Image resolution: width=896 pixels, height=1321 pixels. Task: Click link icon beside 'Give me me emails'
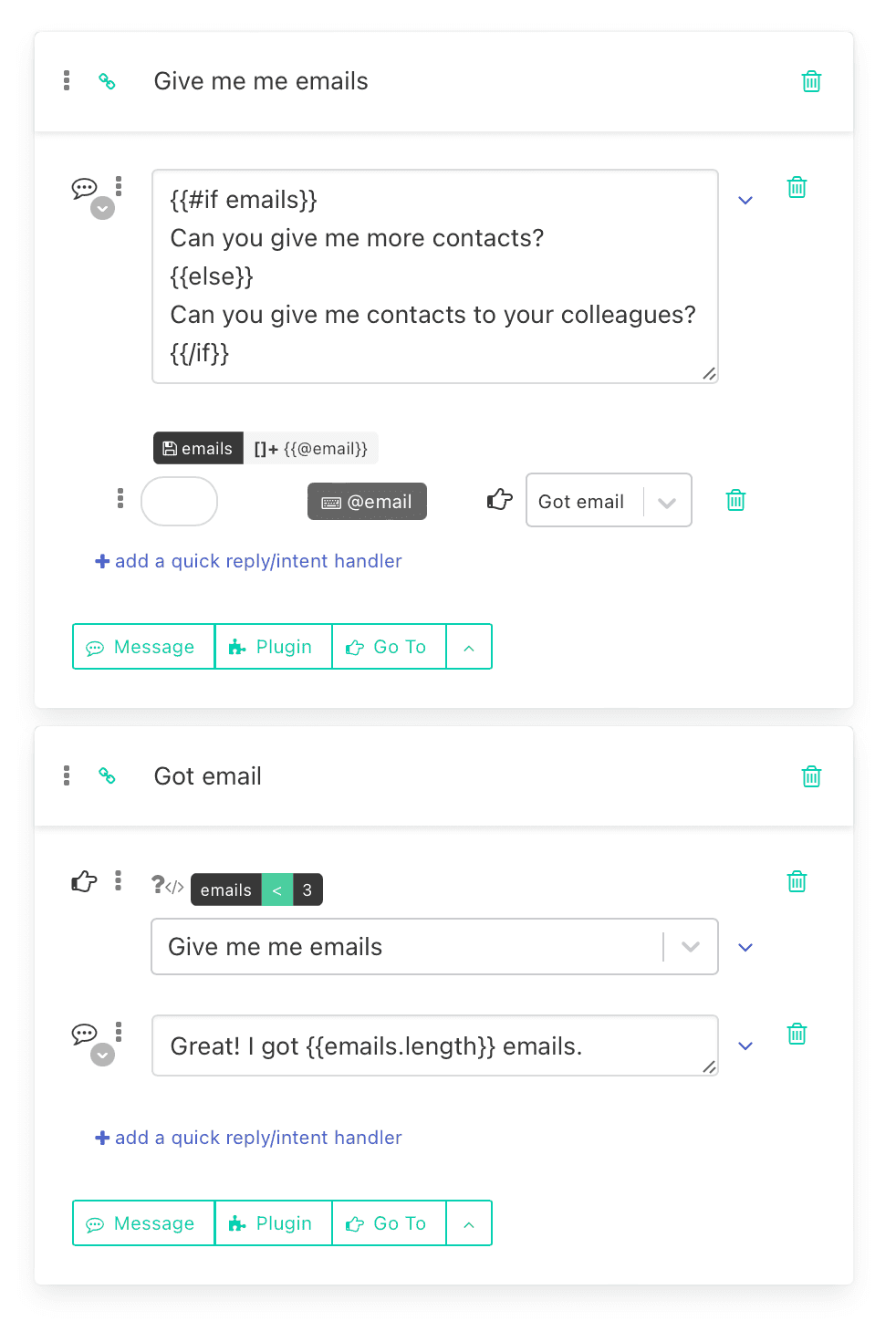[107, 81]
